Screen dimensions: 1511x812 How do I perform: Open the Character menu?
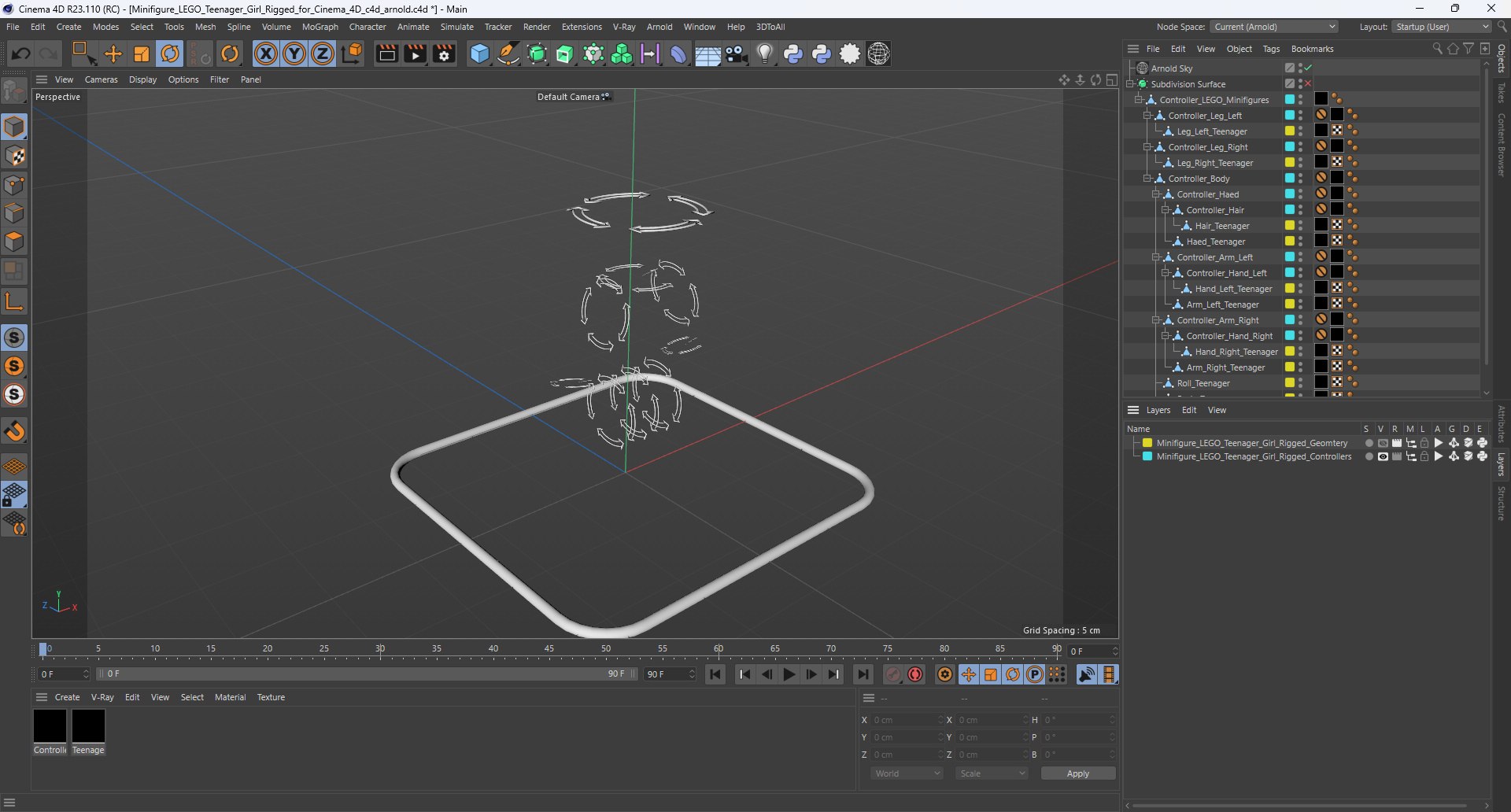[x=368, y=27]
